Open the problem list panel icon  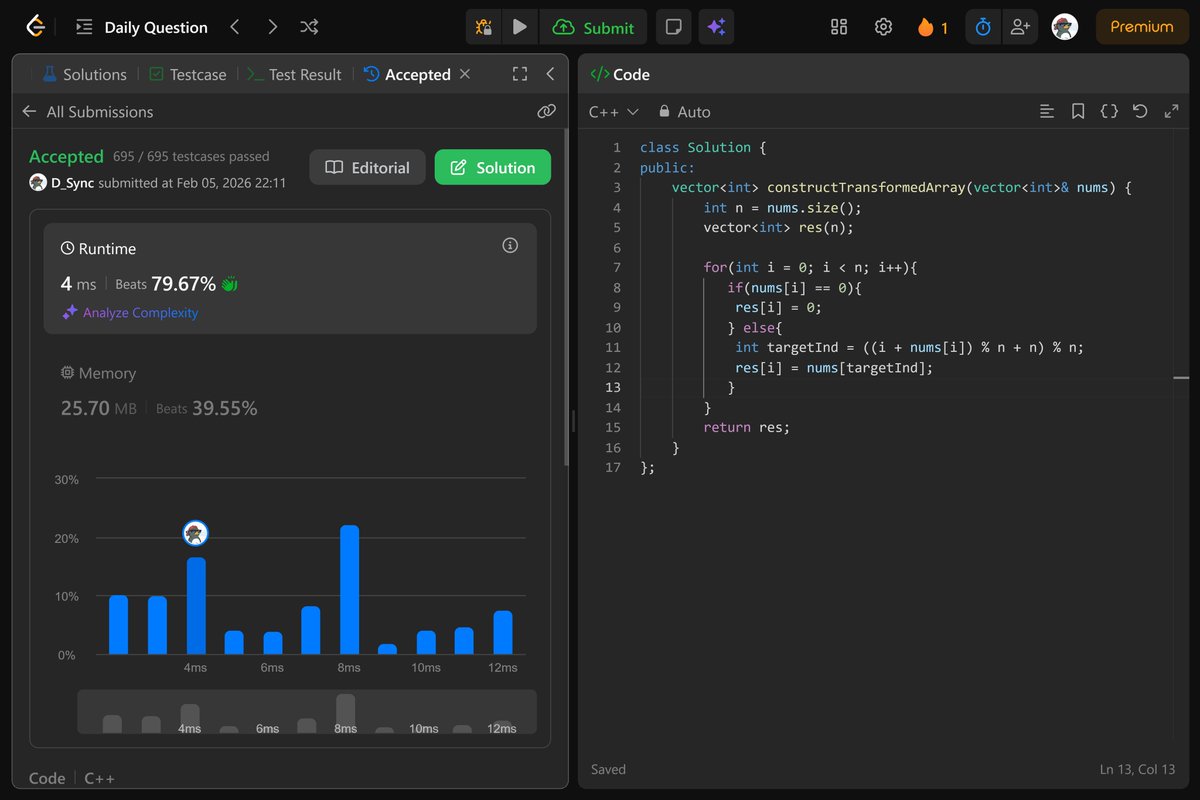(x=84, y=27)
